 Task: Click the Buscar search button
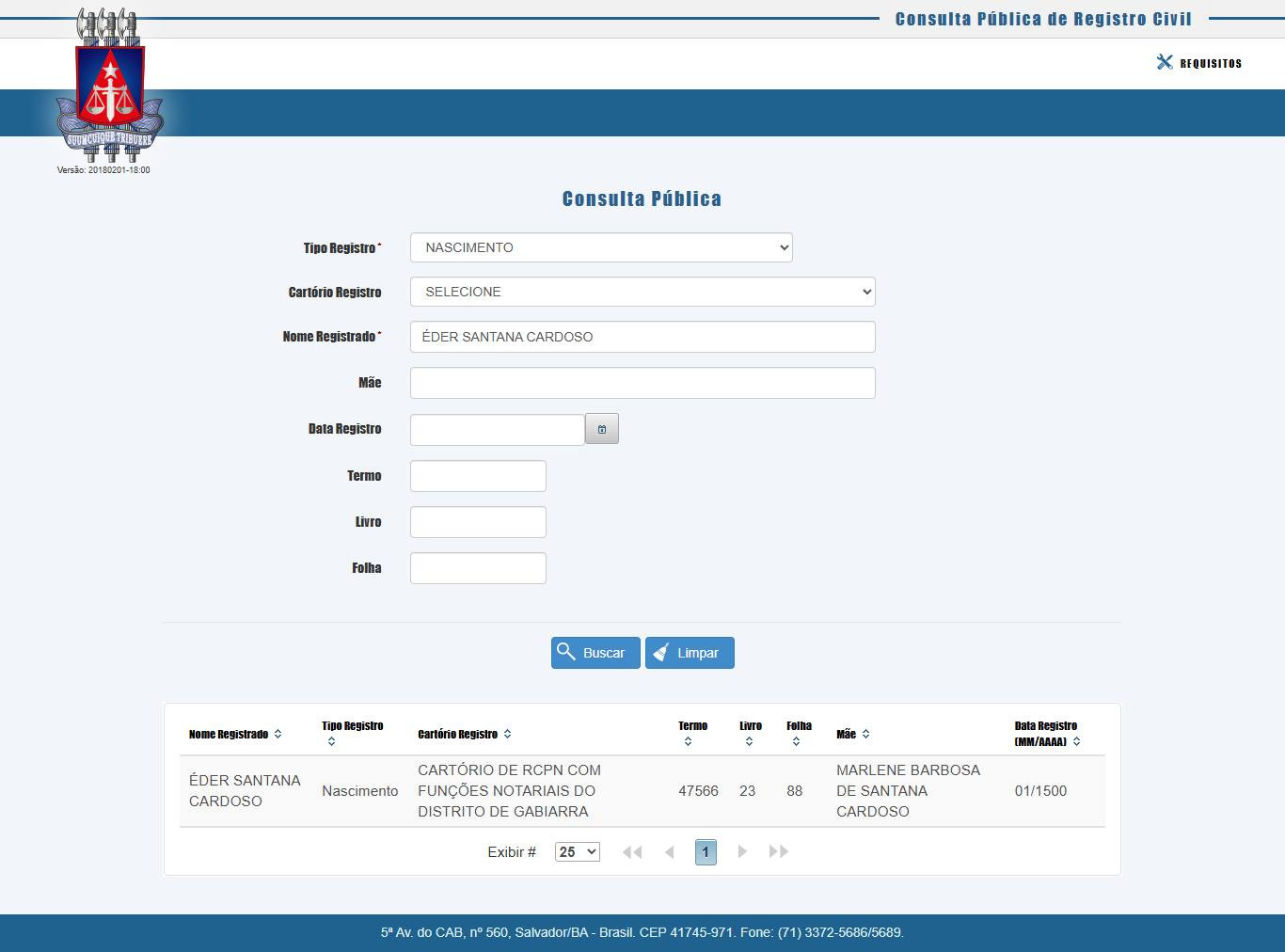595,653
